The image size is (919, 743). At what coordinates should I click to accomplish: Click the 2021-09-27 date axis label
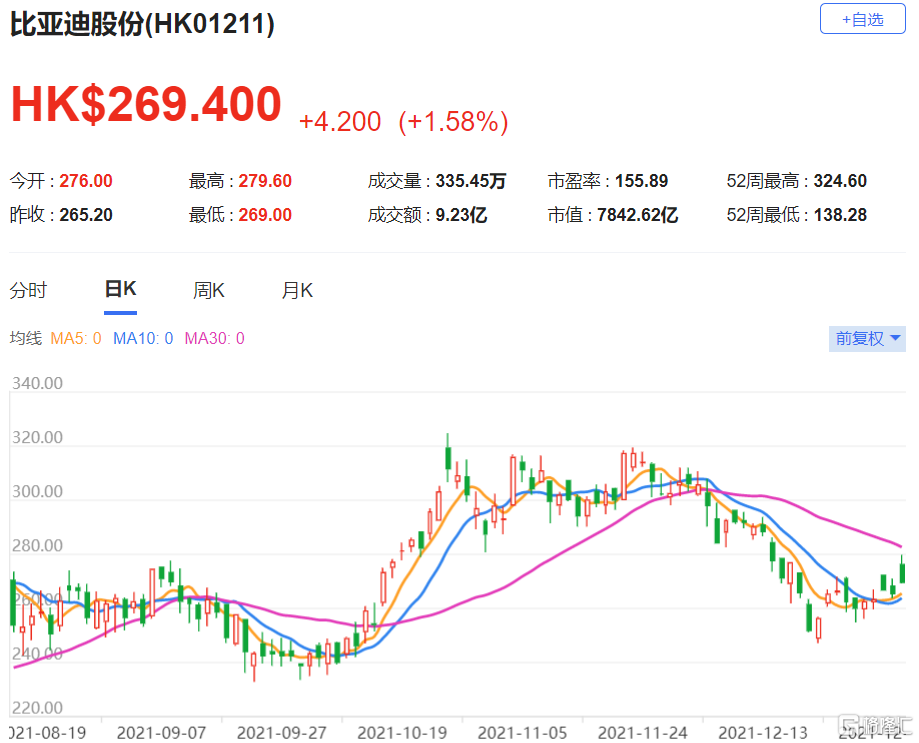[282, 732]
